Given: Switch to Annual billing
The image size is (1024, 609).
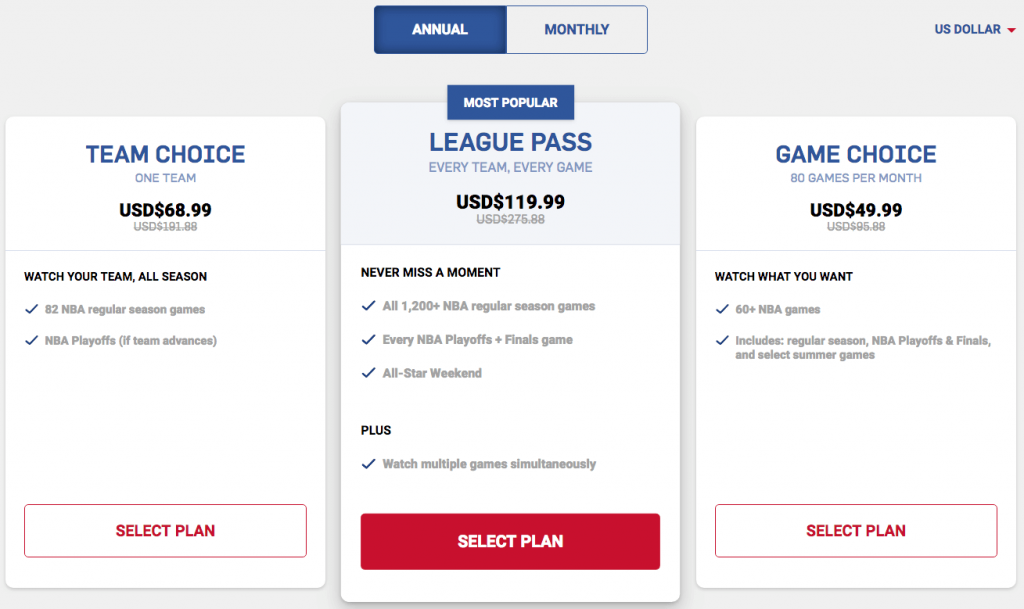Looking at the screenshot, I should (440, 30).
